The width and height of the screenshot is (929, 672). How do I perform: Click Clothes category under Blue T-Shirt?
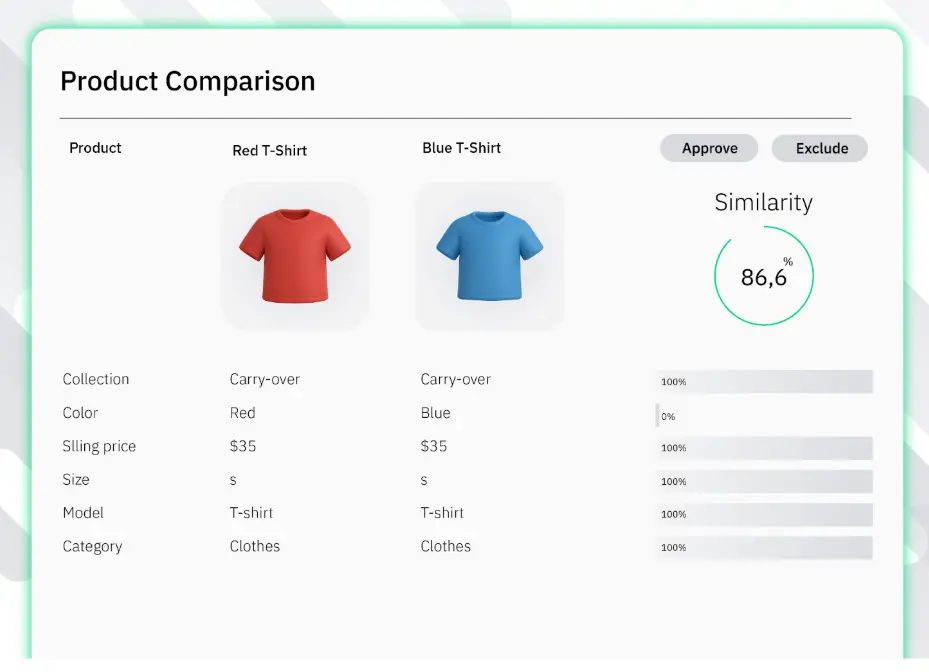tap(446, 546)
